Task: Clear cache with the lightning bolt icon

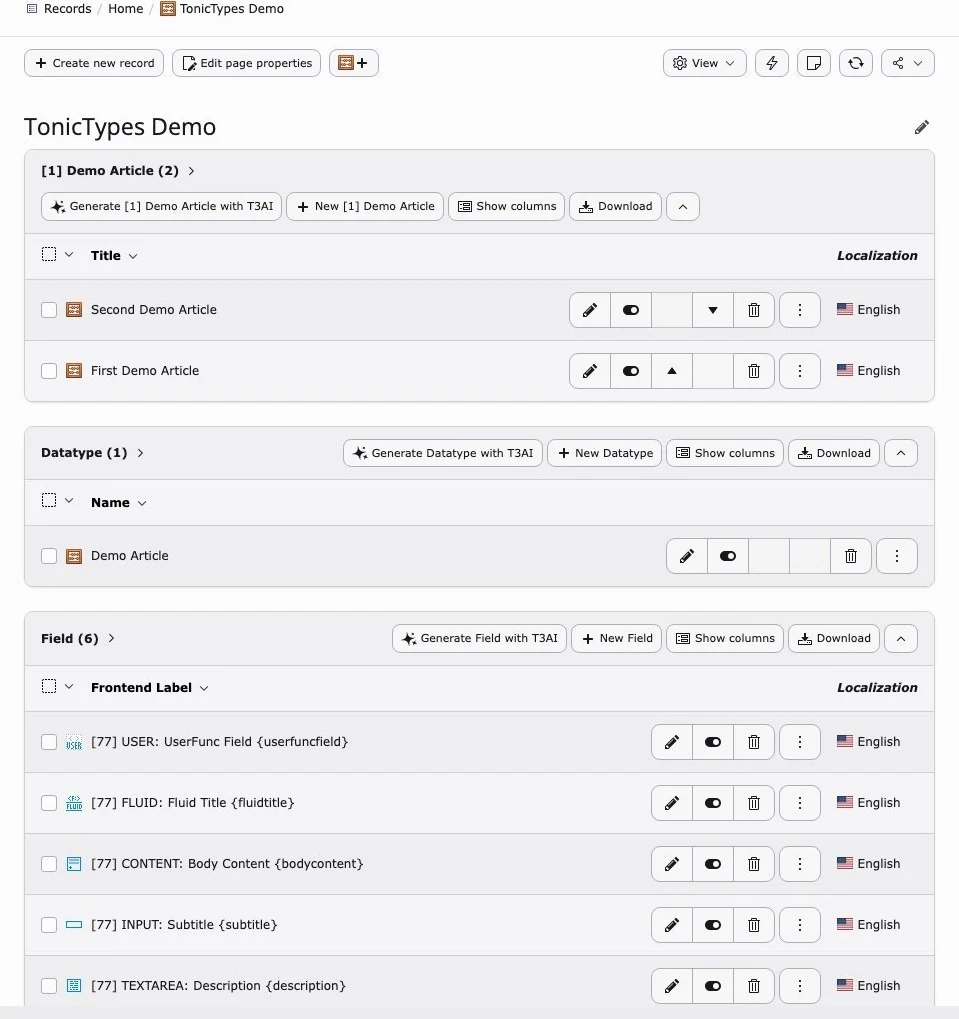Action: [772, 63]
